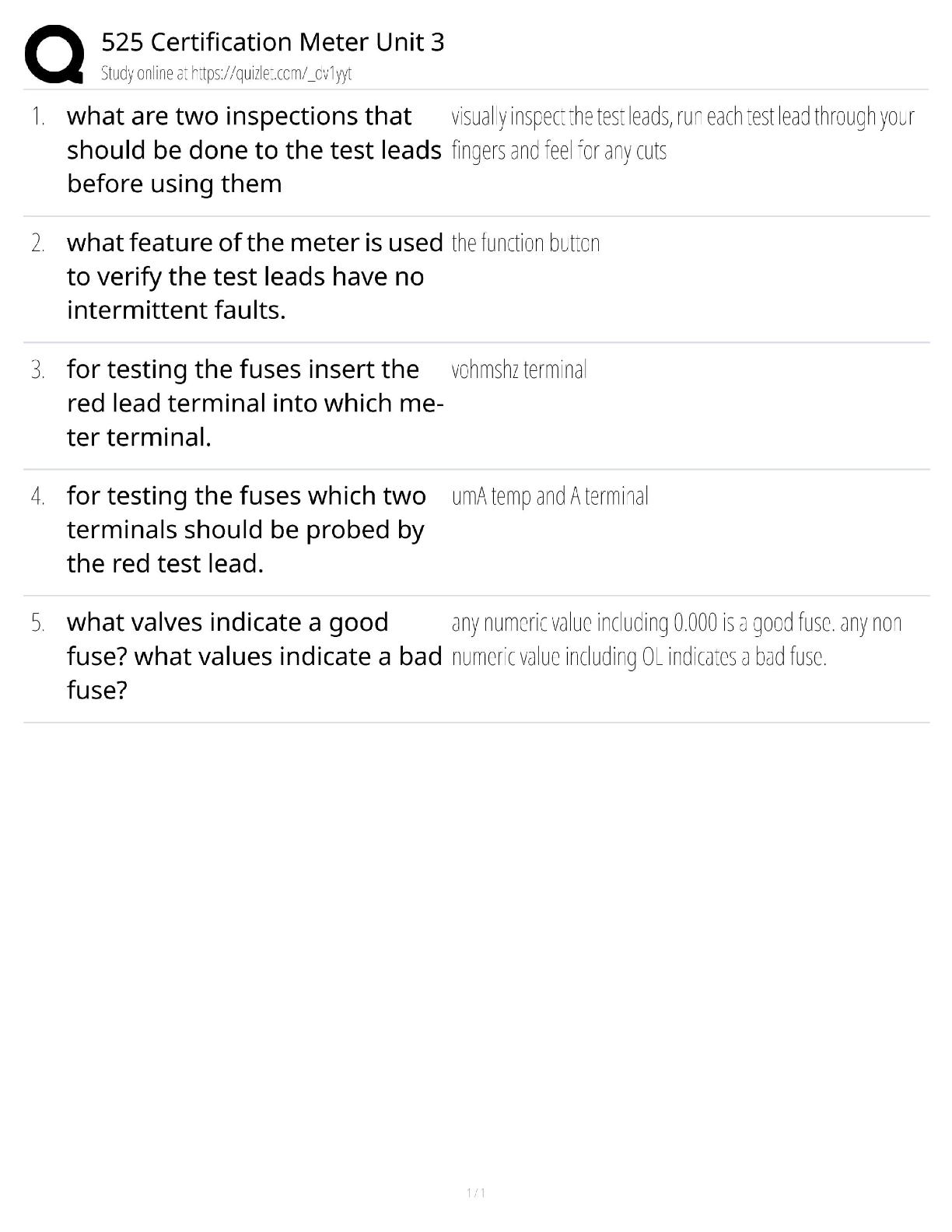Select item number 4 marker
The width and height of the screenshot is (952, 1232).
pyautogui.click(x=38, y=497)
